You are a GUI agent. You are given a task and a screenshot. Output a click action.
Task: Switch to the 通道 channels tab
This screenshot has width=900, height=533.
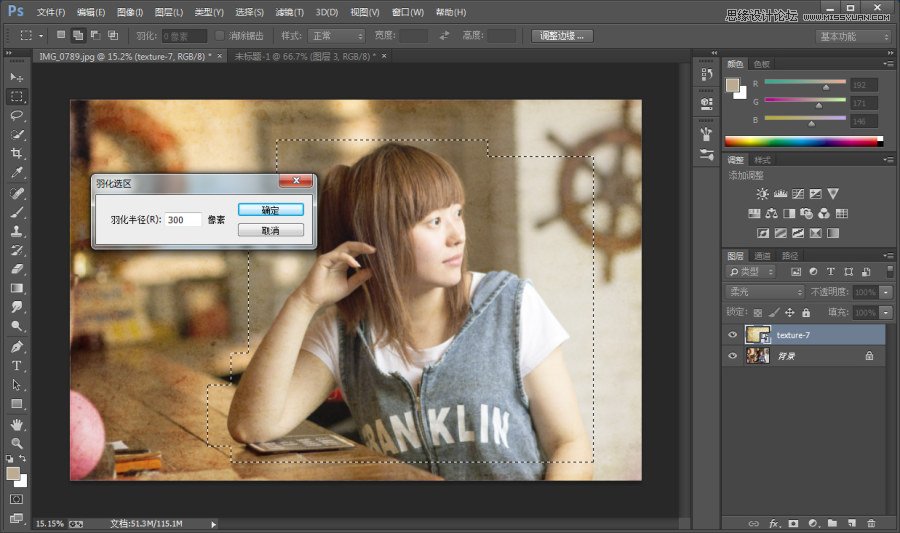click(762, 256)
